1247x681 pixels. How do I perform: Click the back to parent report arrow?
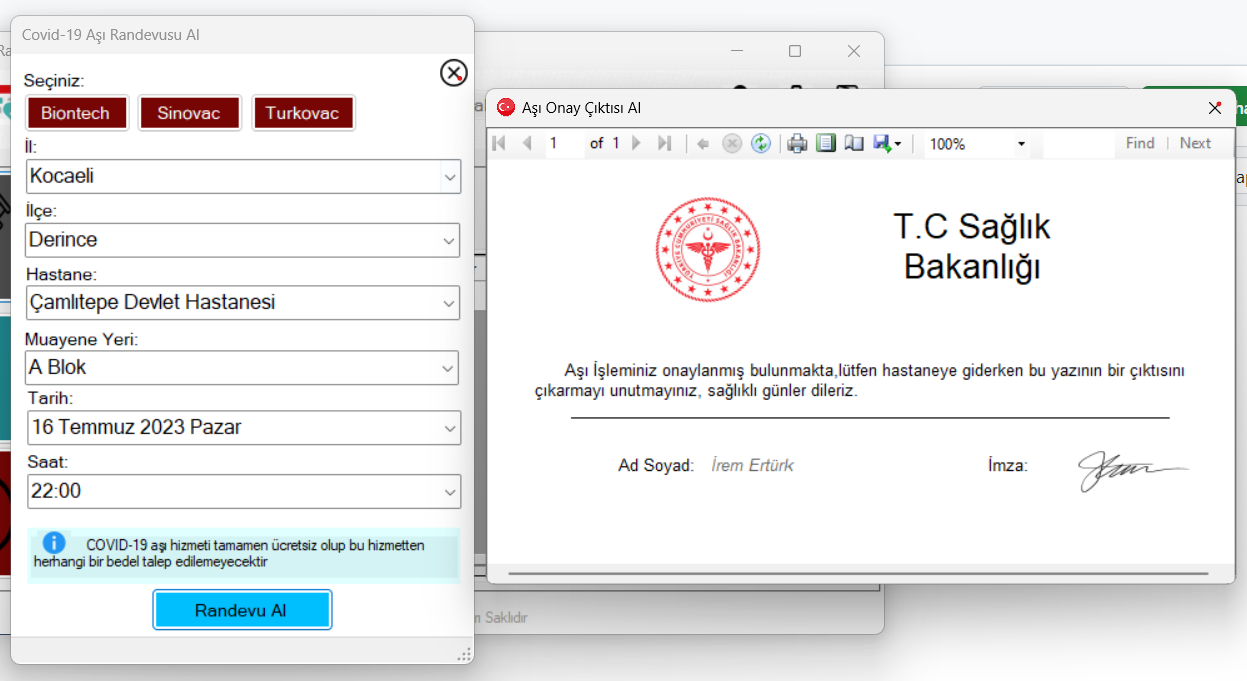[703, 144]
